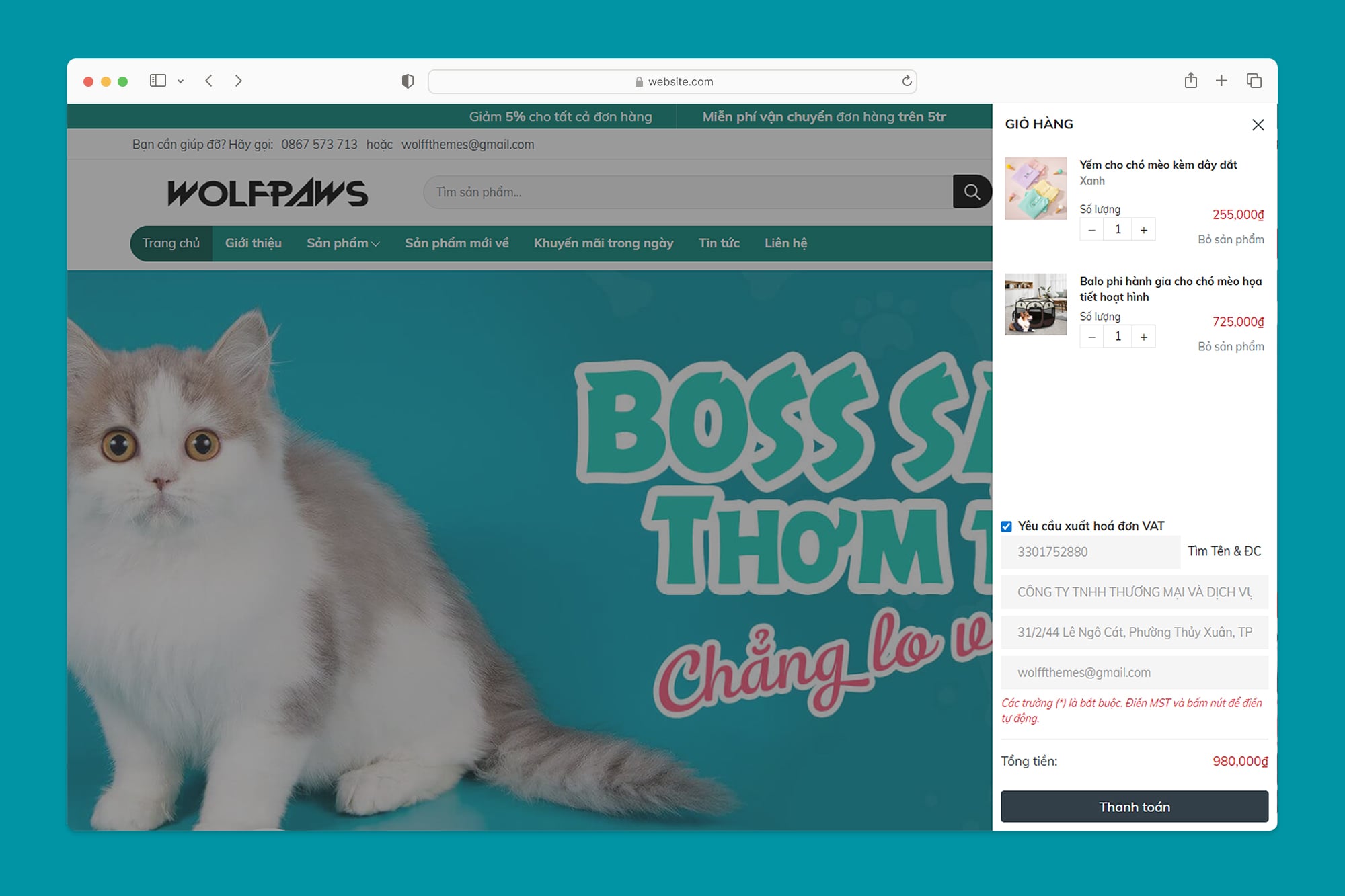1345x896 pixels.
Task: Open a new tab with plus icon
Action: pos(1221,81)
